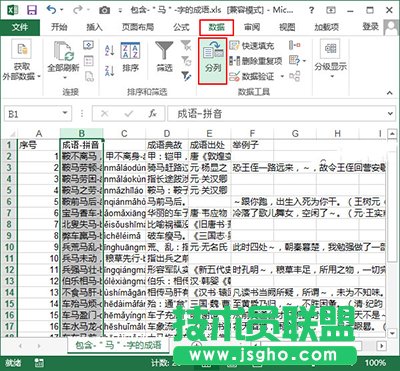Open the Data Validation dropdown arrow

pyautogui.click(x=282, y=77)
